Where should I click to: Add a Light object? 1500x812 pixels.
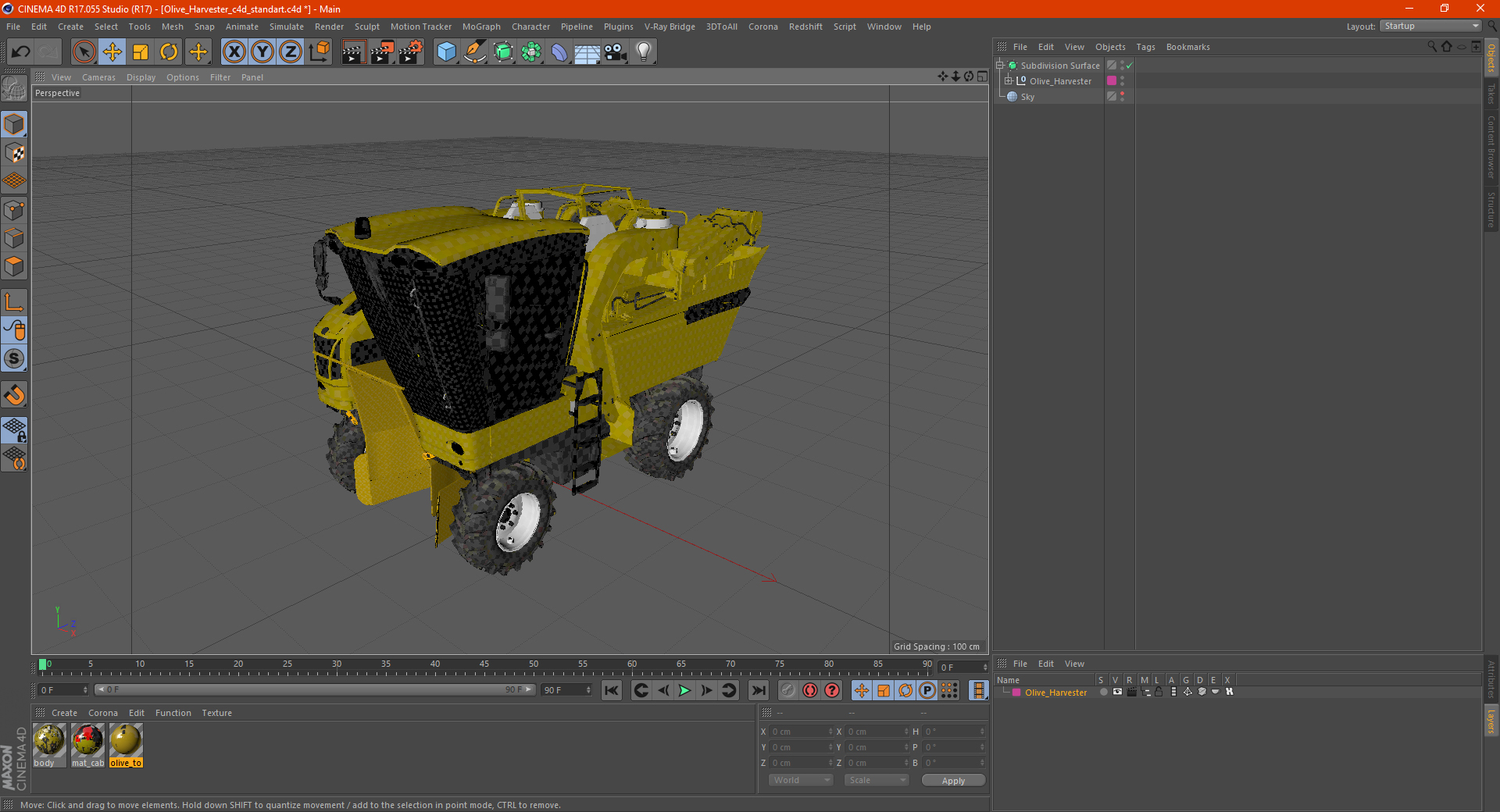tap(644, 52)
